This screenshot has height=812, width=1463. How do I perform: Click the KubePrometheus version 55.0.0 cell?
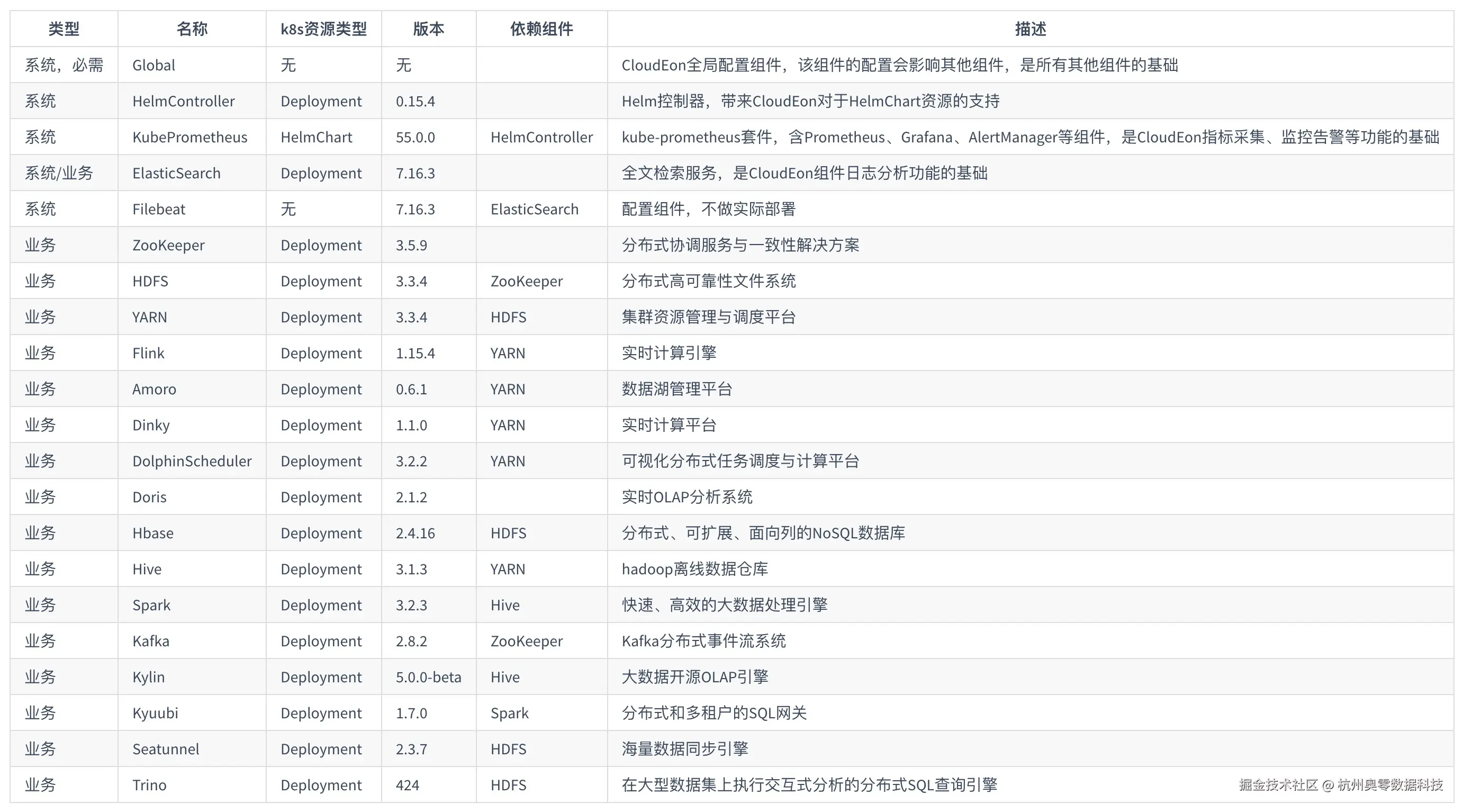point(415,137)
